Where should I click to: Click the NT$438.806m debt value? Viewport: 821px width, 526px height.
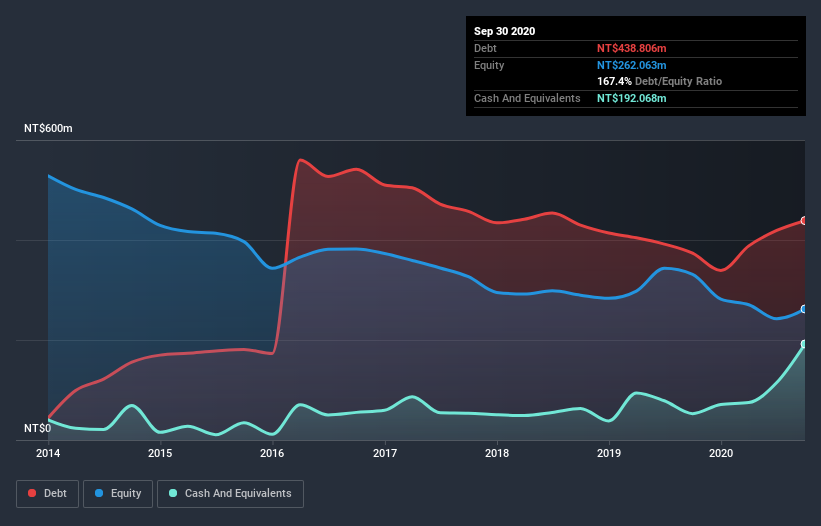(x=631, y=48)
